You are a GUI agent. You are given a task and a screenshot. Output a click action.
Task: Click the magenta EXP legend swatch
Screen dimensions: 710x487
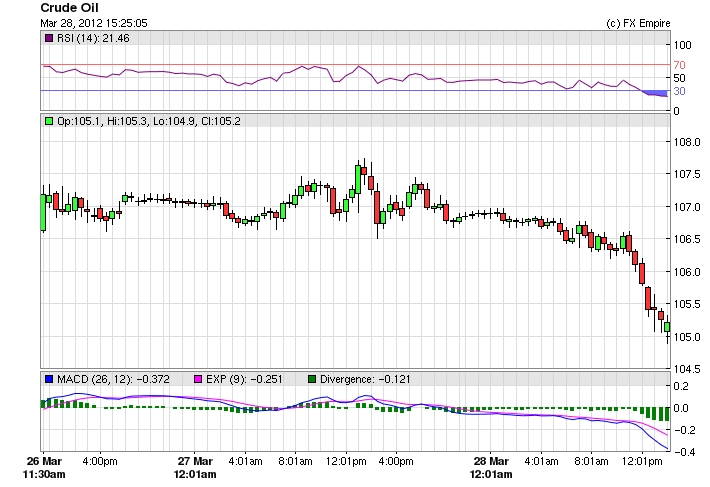198,379
